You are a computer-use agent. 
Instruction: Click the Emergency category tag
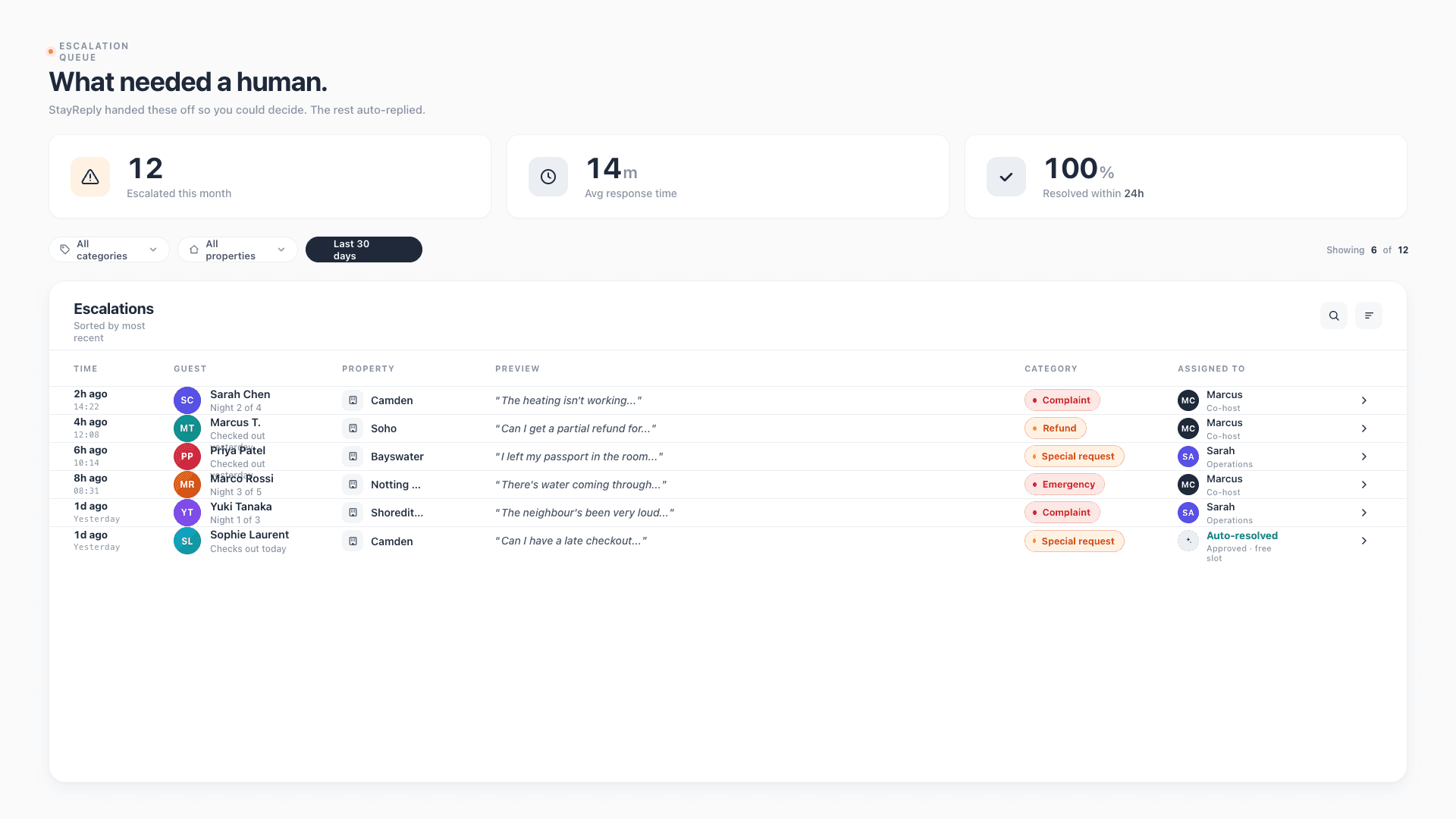pyautogui.click(x=1064, y=485)
